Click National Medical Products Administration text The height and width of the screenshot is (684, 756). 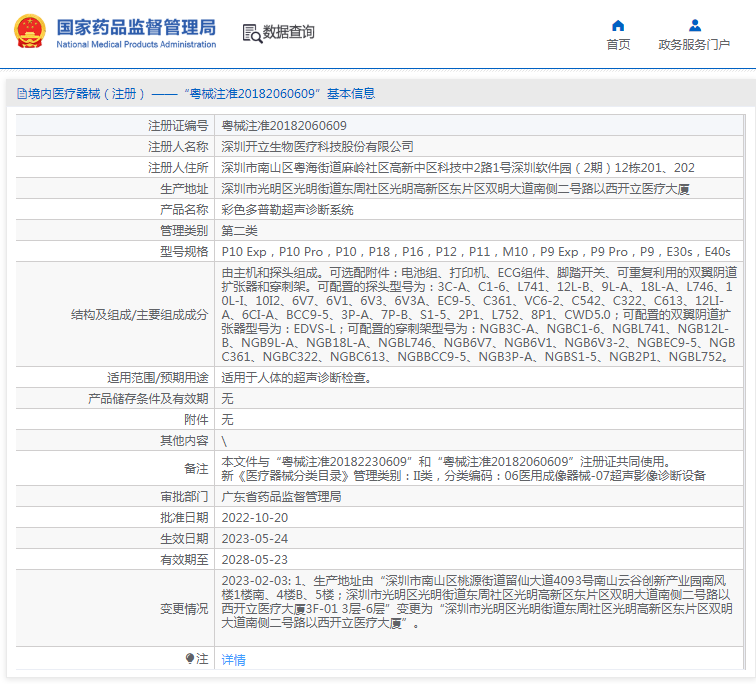136,44
